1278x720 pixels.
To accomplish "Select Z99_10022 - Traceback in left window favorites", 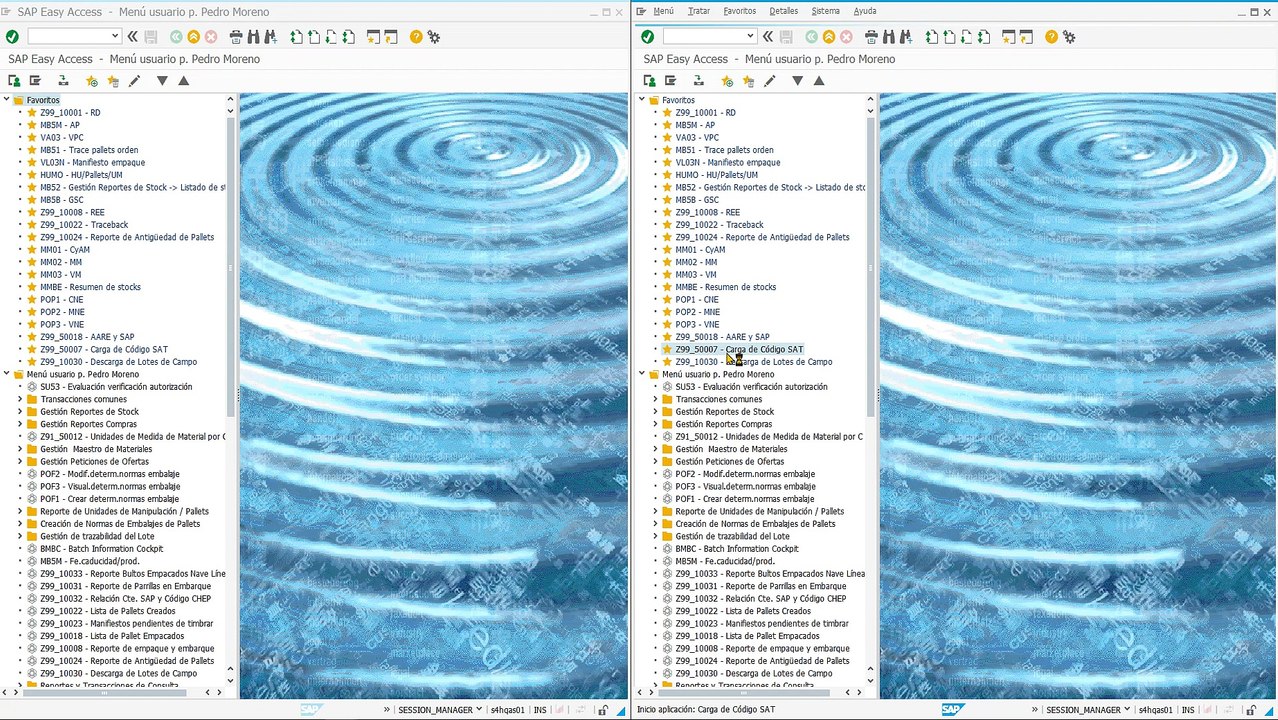I will 84,225.
